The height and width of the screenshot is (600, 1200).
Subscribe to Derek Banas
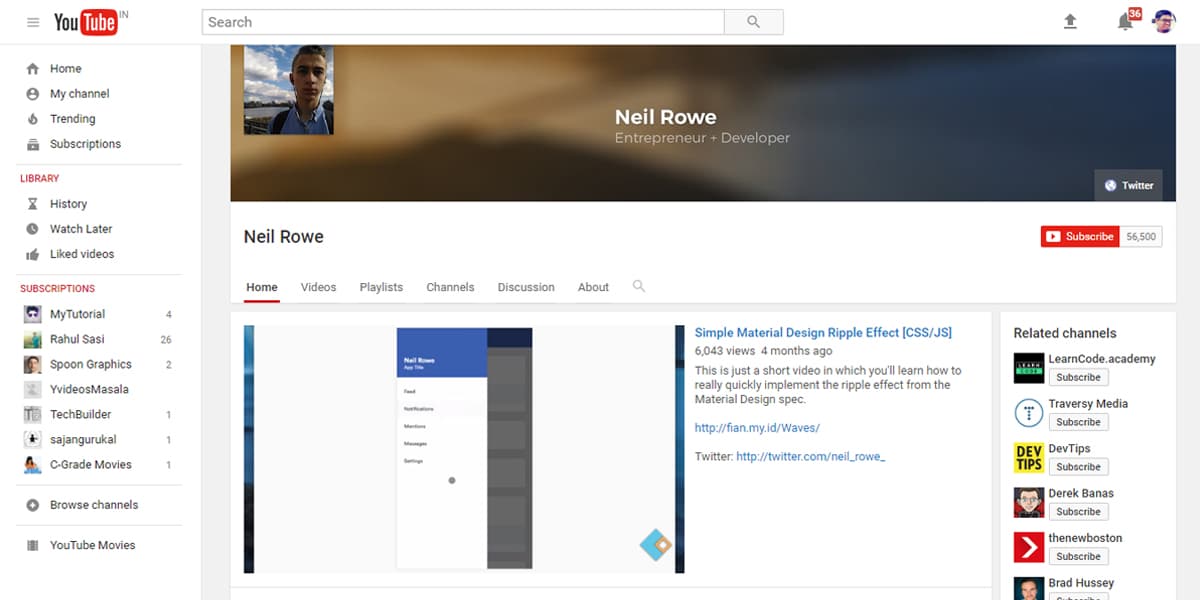(x=1078, y=512)
